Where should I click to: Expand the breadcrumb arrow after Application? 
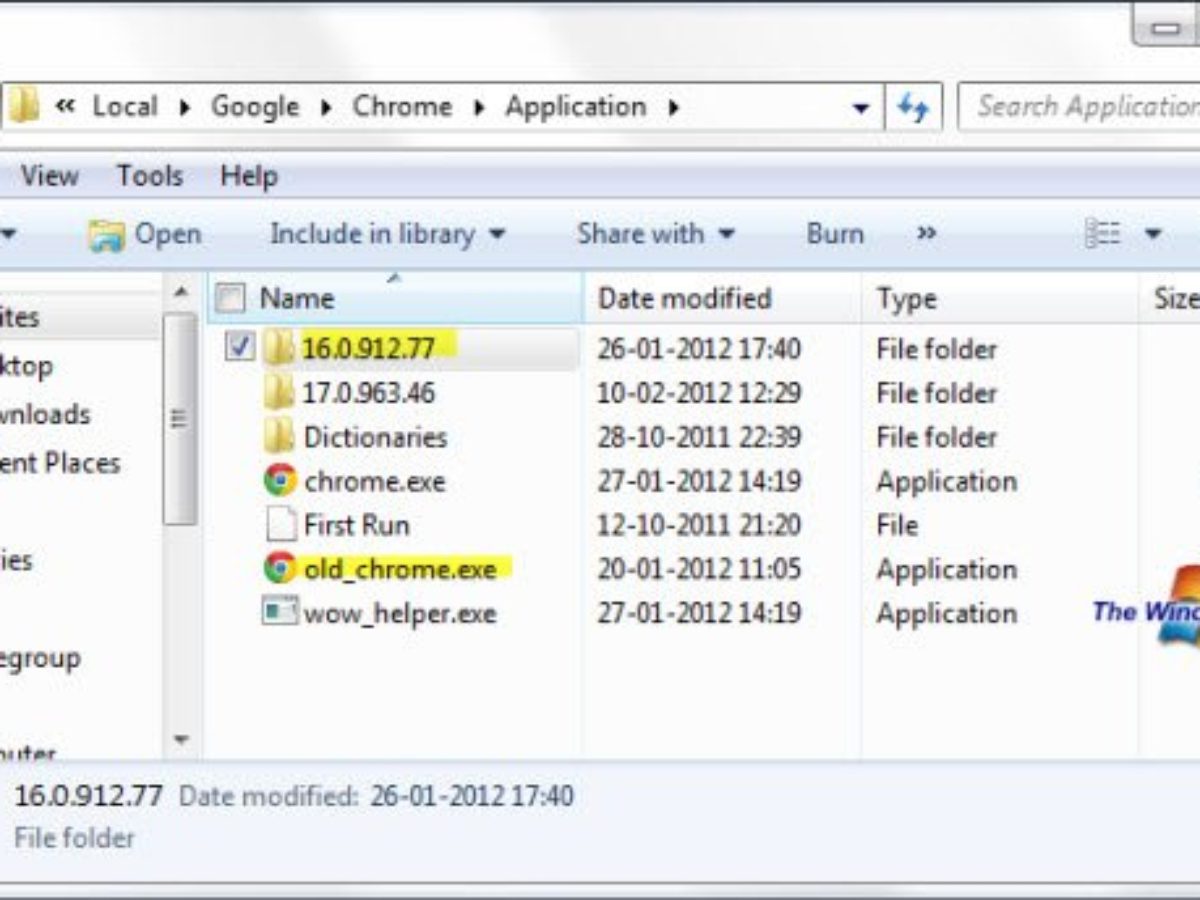click(673, 107)
